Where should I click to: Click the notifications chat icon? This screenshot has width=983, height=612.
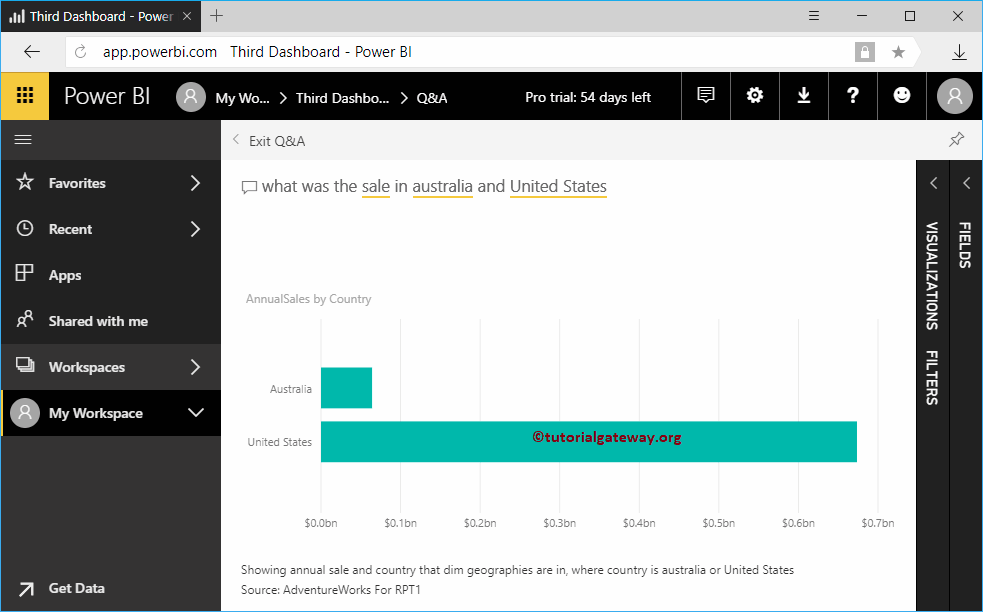coord(706,96)
